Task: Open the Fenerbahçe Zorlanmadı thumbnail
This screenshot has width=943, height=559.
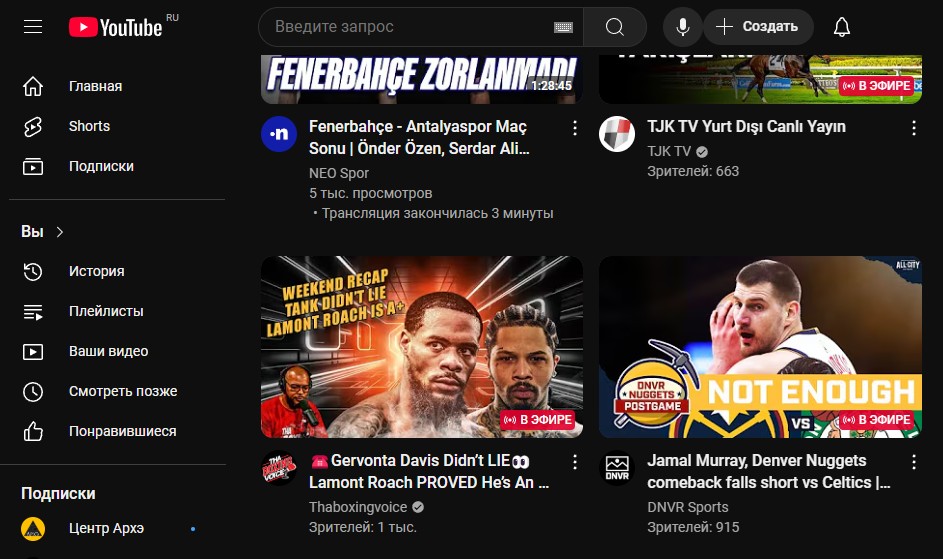Action: tap(422, 79)
